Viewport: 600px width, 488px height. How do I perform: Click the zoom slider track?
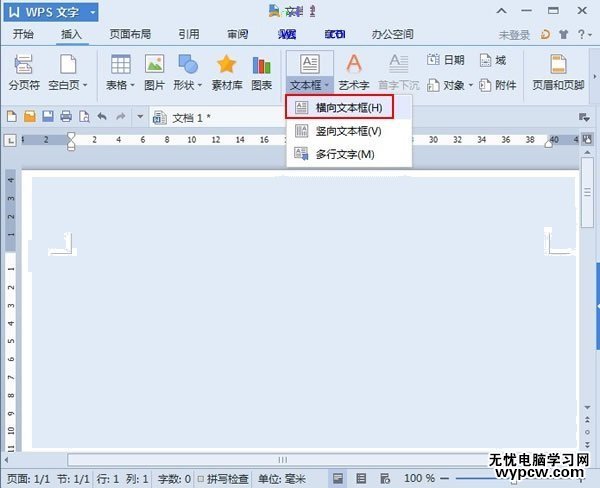pos(513,478)
